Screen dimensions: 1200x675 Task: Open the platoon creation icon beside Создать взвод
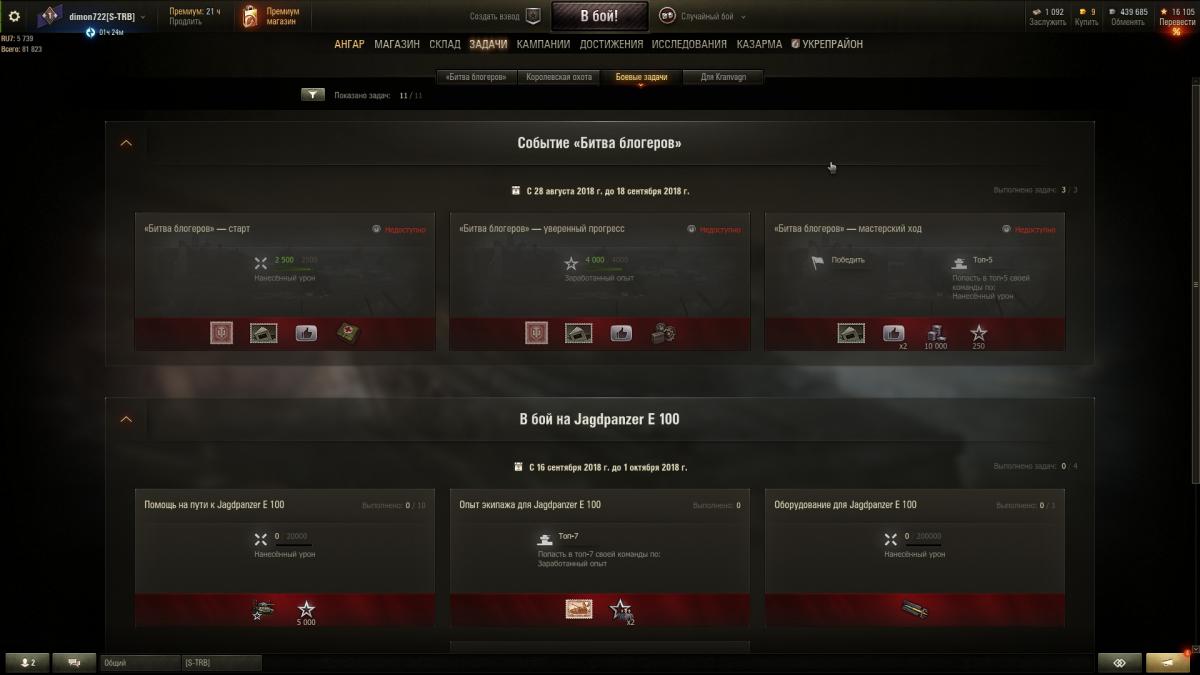(x=533, y=16)
